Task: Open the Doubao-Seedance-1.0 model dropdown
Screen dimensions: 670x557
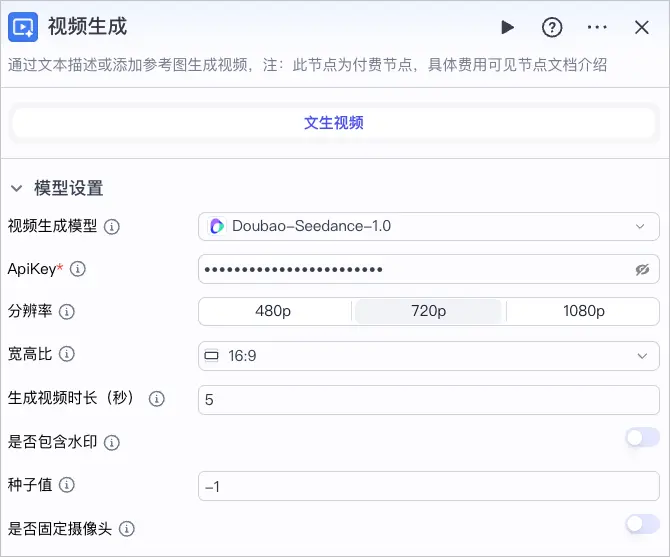Action: tap(429, 226)
